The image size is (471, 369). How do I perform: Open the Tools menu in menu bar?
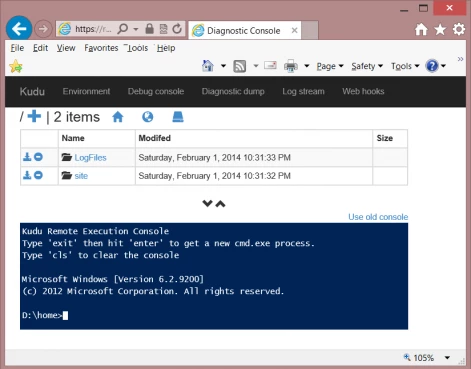[x=137, y=48]
